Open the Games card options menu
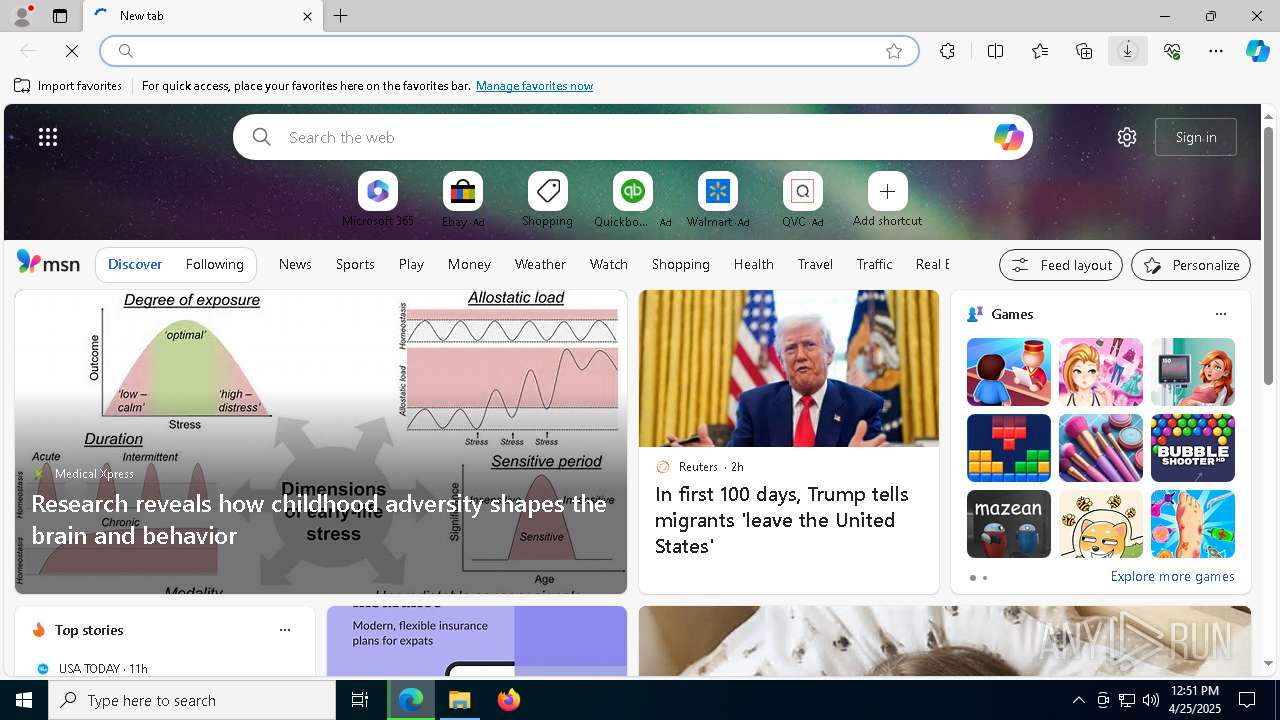1280x720 pixels. click(x=1220, y=314)
